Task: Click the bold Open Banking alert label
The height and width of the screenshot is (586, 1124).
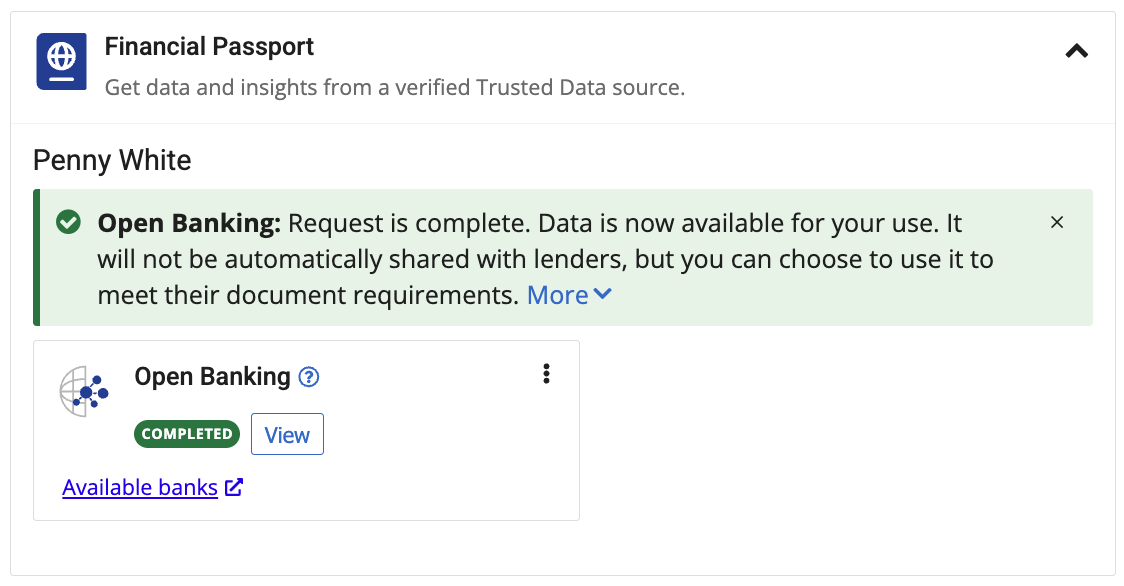Action: (x=189, y=223)
